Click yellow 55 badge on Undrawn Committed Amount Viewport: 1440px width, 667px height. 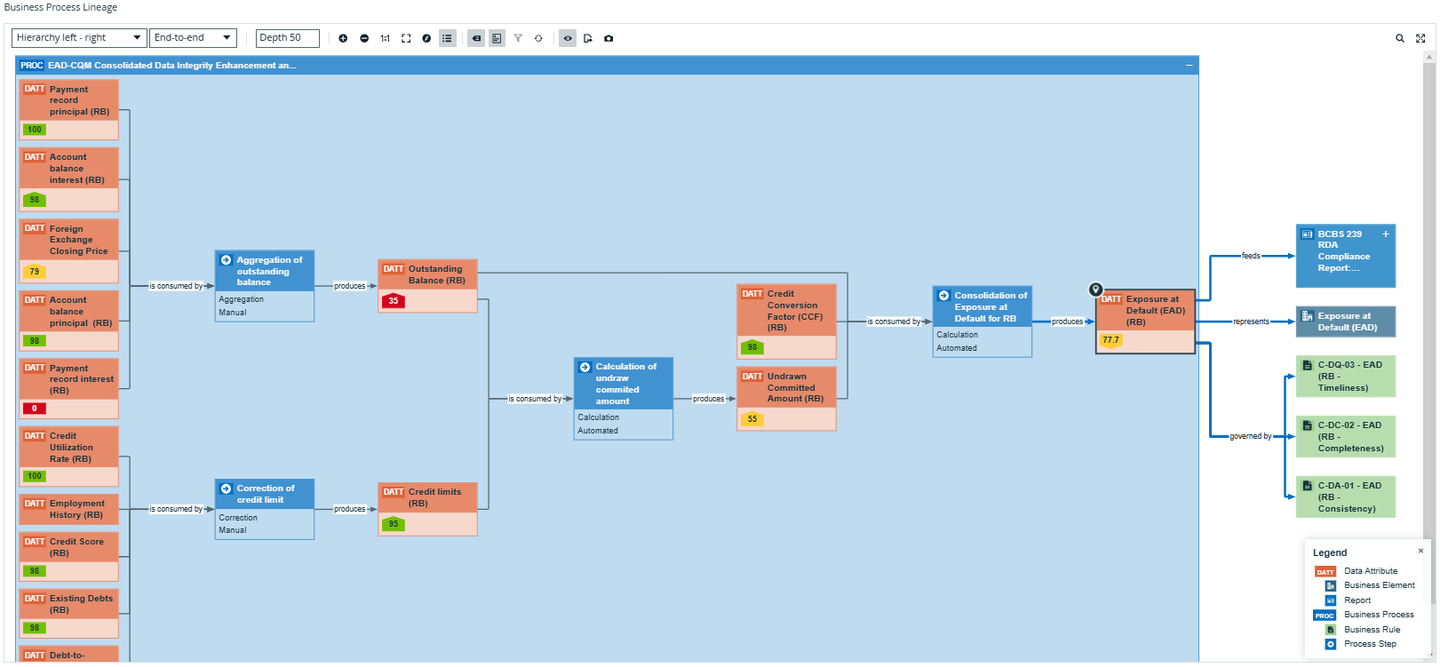coord(752,419)
